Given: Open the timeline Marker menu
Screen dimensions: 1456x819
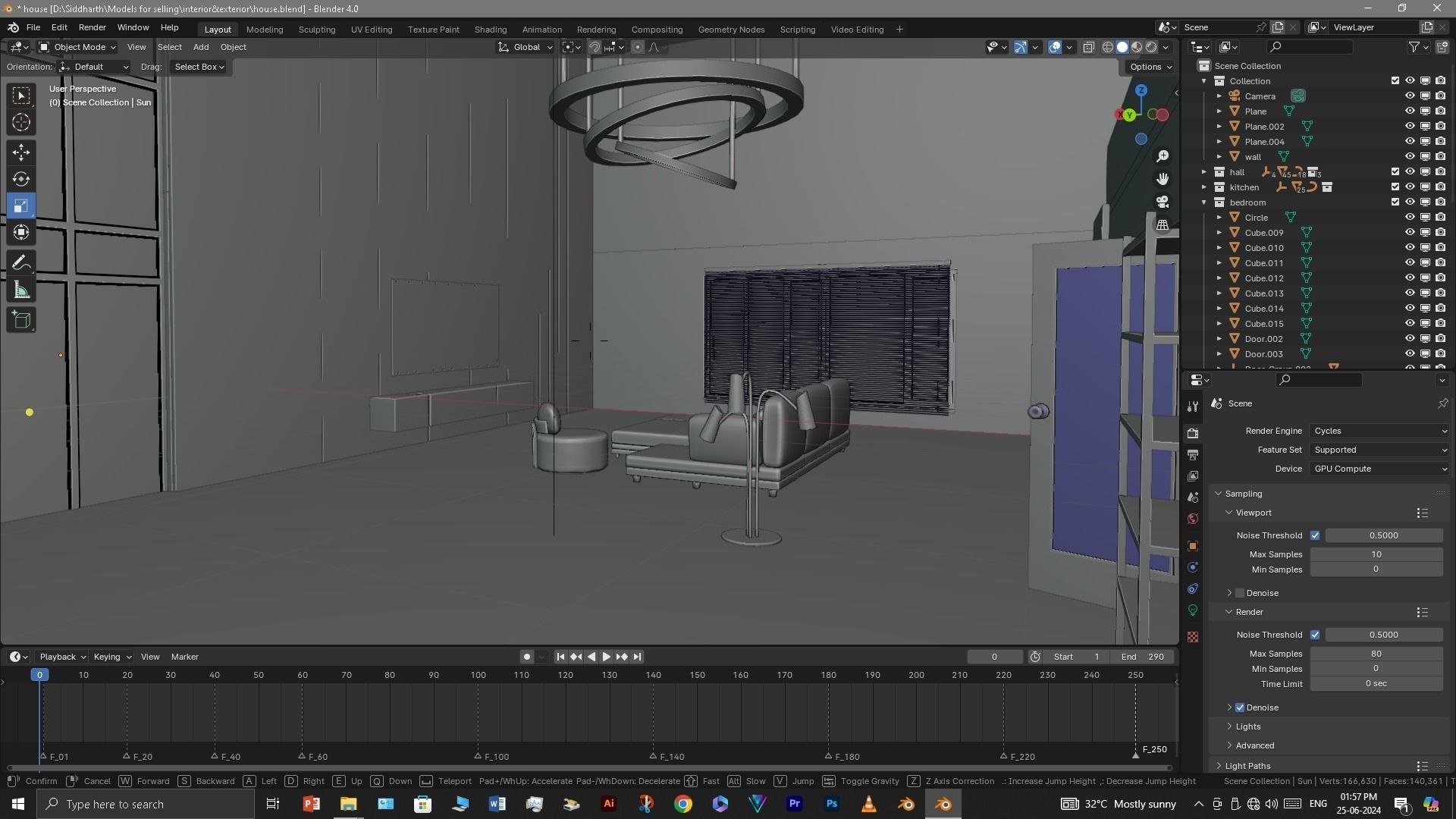Looking at the screenshot, I should (184, 657).
